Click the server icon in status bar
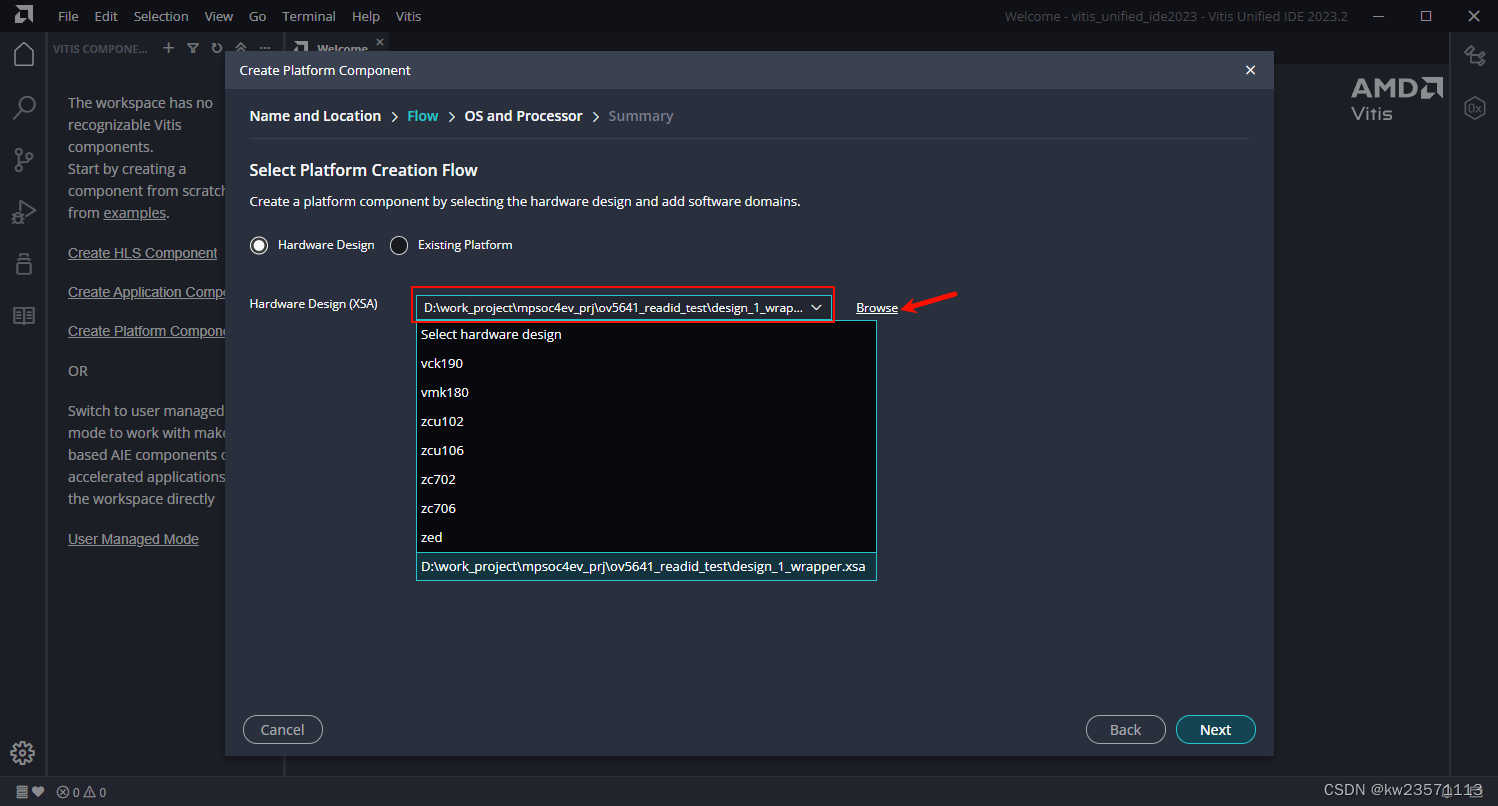 tap(22, 792)
